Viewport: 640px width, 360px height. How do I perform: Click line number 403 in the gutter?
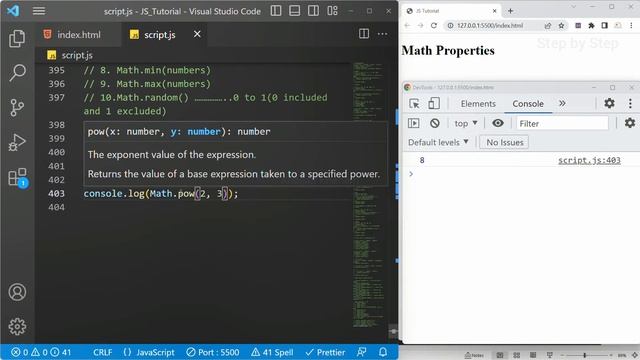click(56, 193)
